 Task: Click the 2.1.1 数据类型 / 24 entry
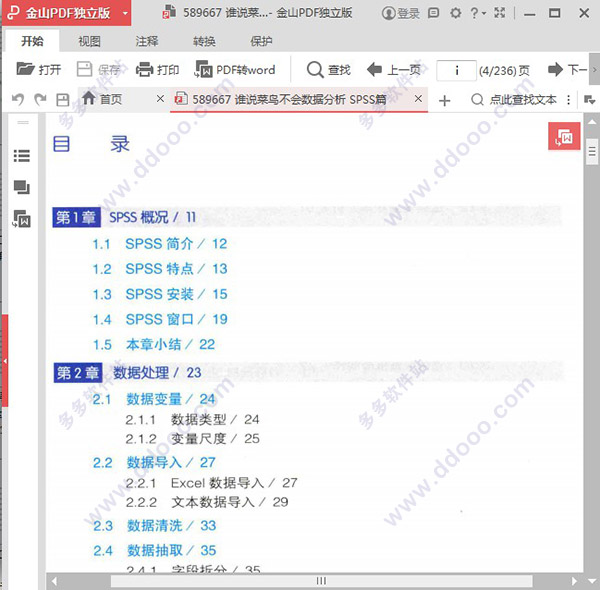(192, 420)
